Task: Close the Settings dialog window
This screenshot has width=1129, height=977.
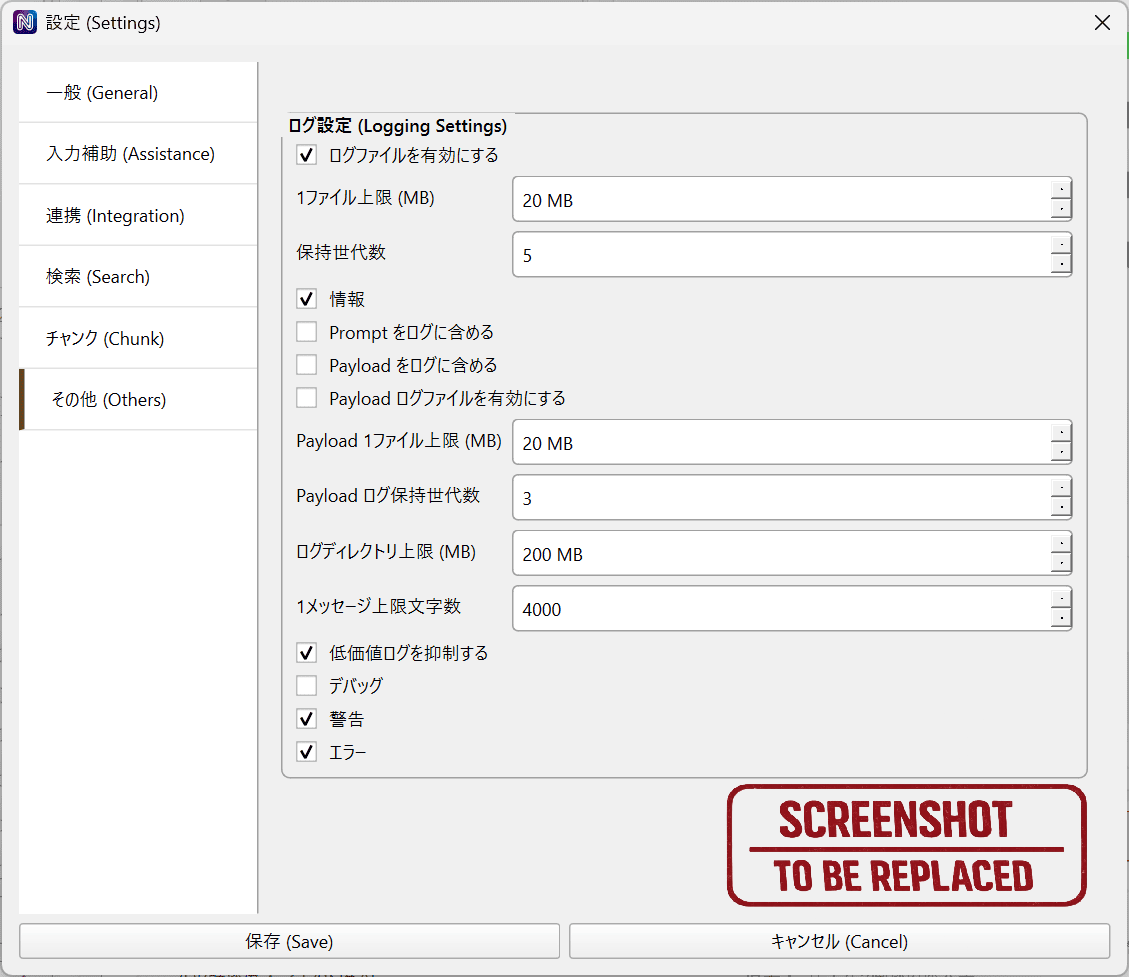Action: (1102, 23)
